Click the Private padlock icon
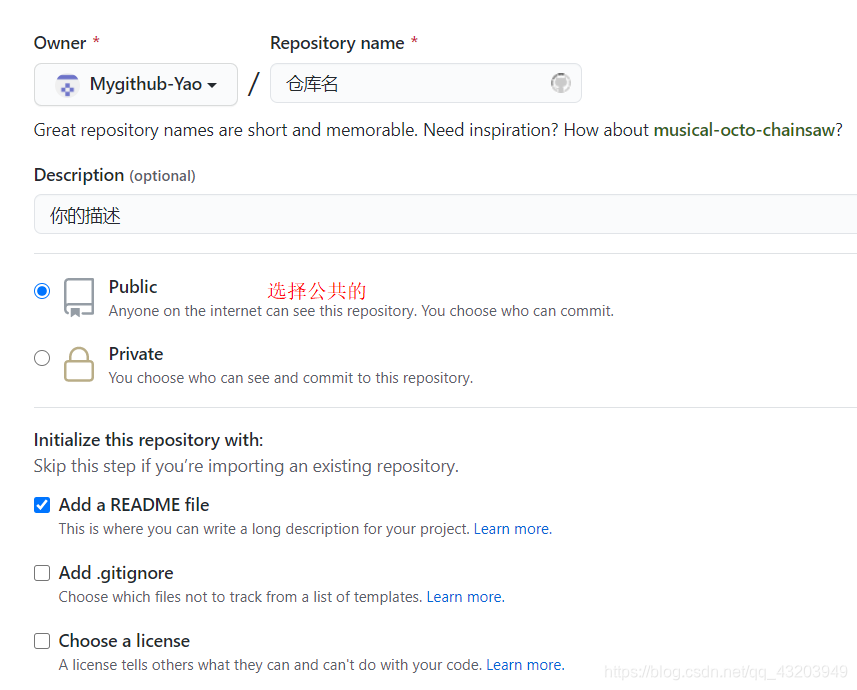The height and width of the screenshot is (690, 857). click(79, 364)
